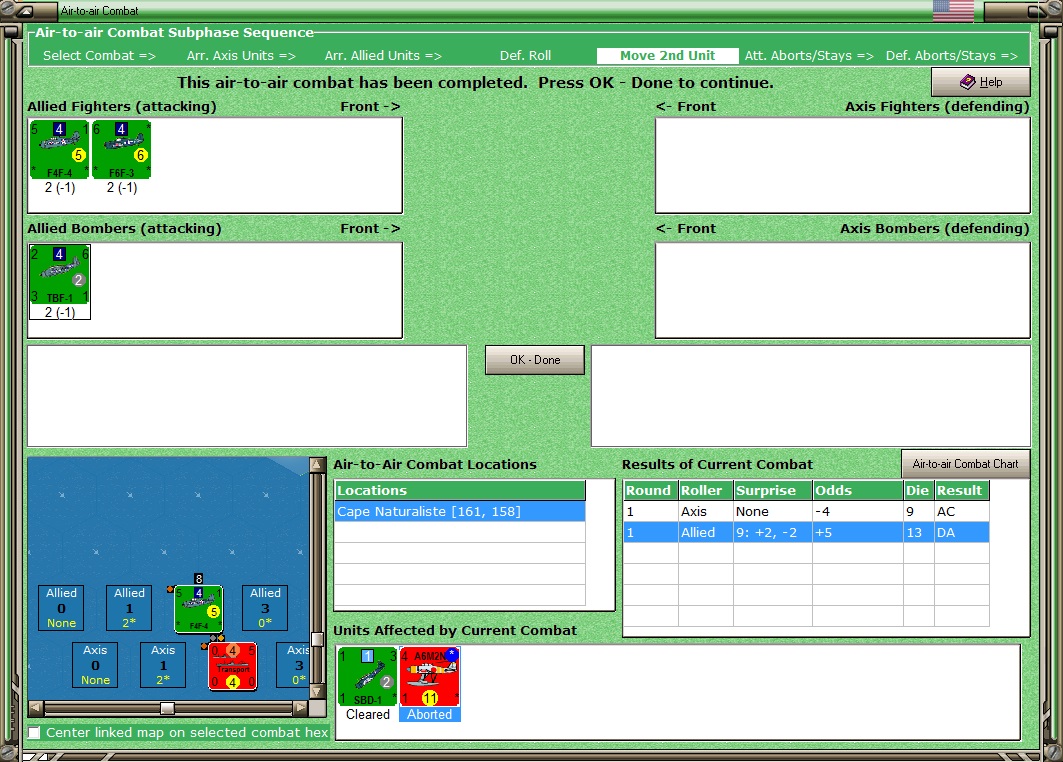Click the Att. Aborts/Stays subphase step
The height and width of the screenshot is (762, 1063).
pos(809,56)
